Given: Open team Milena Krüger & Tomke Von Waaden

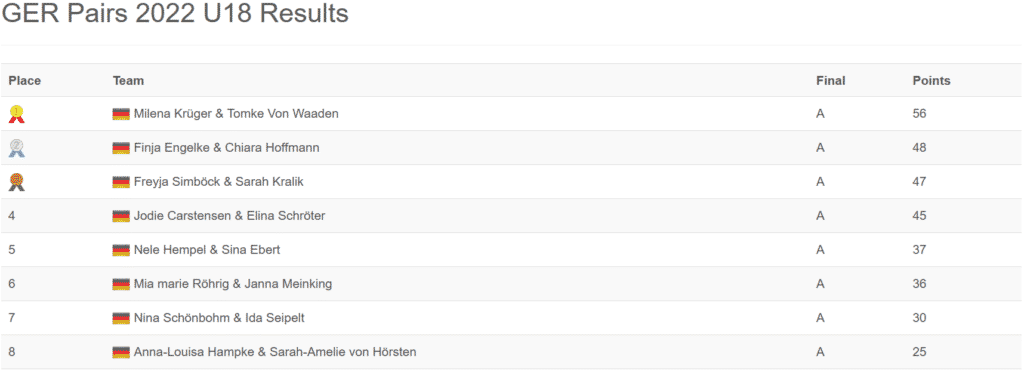Looking at the screenshot, I should [236, 114].
